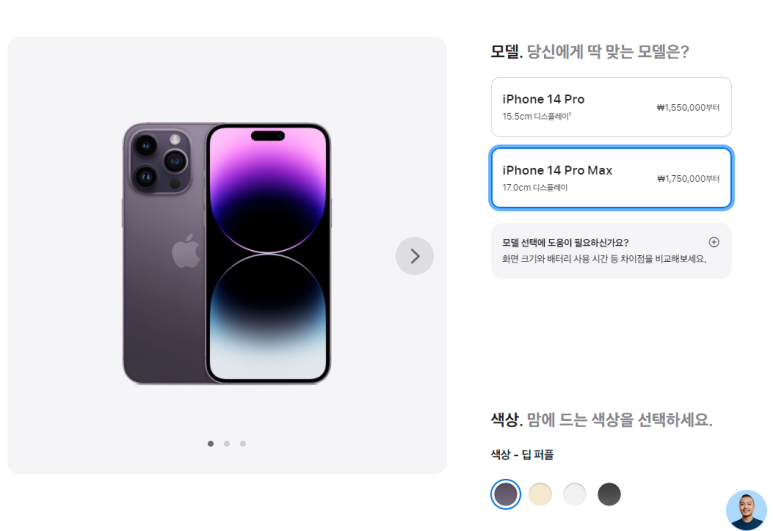Choose the Space Black color swatch
This screenshot has height=531, width=773.
609,494
